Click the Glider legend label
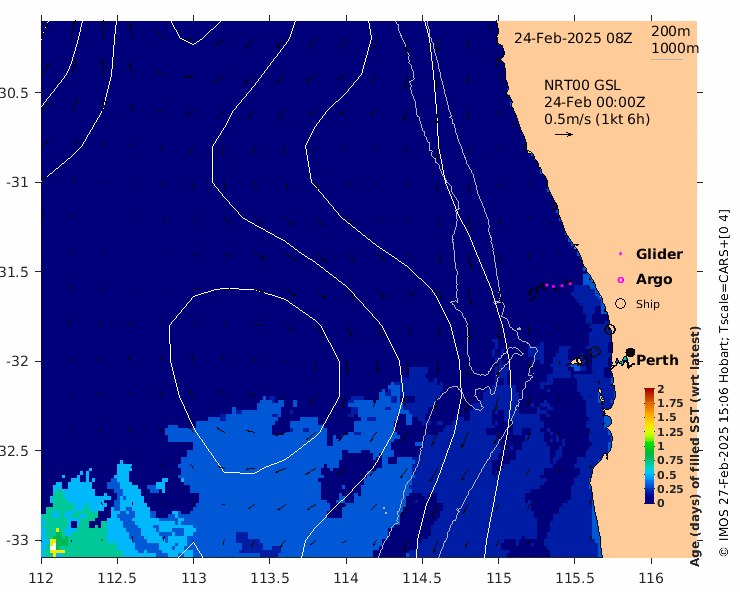740x592 pixels. 659,254
